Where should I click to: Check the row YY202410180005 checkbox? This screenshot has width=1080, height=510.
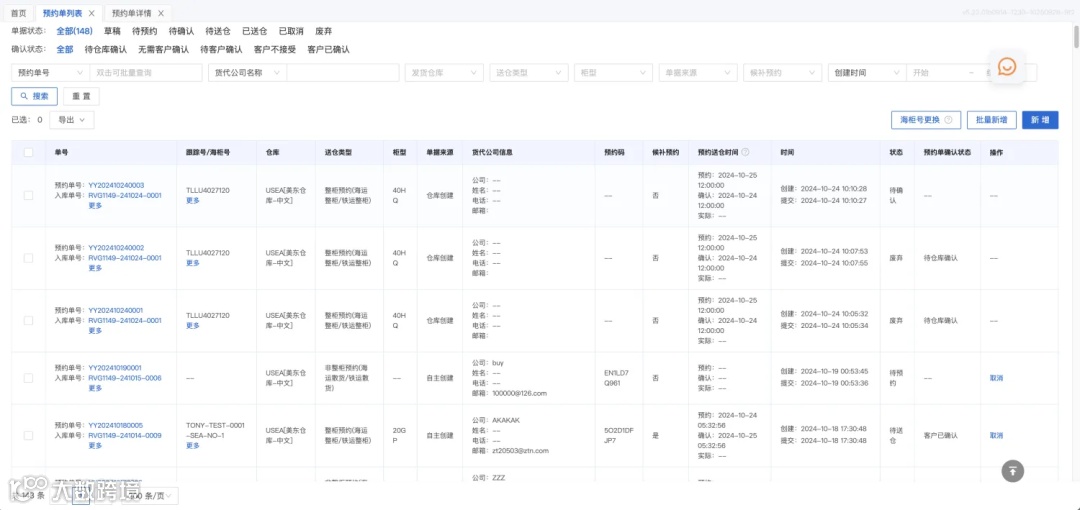click(x=28, y=436)
